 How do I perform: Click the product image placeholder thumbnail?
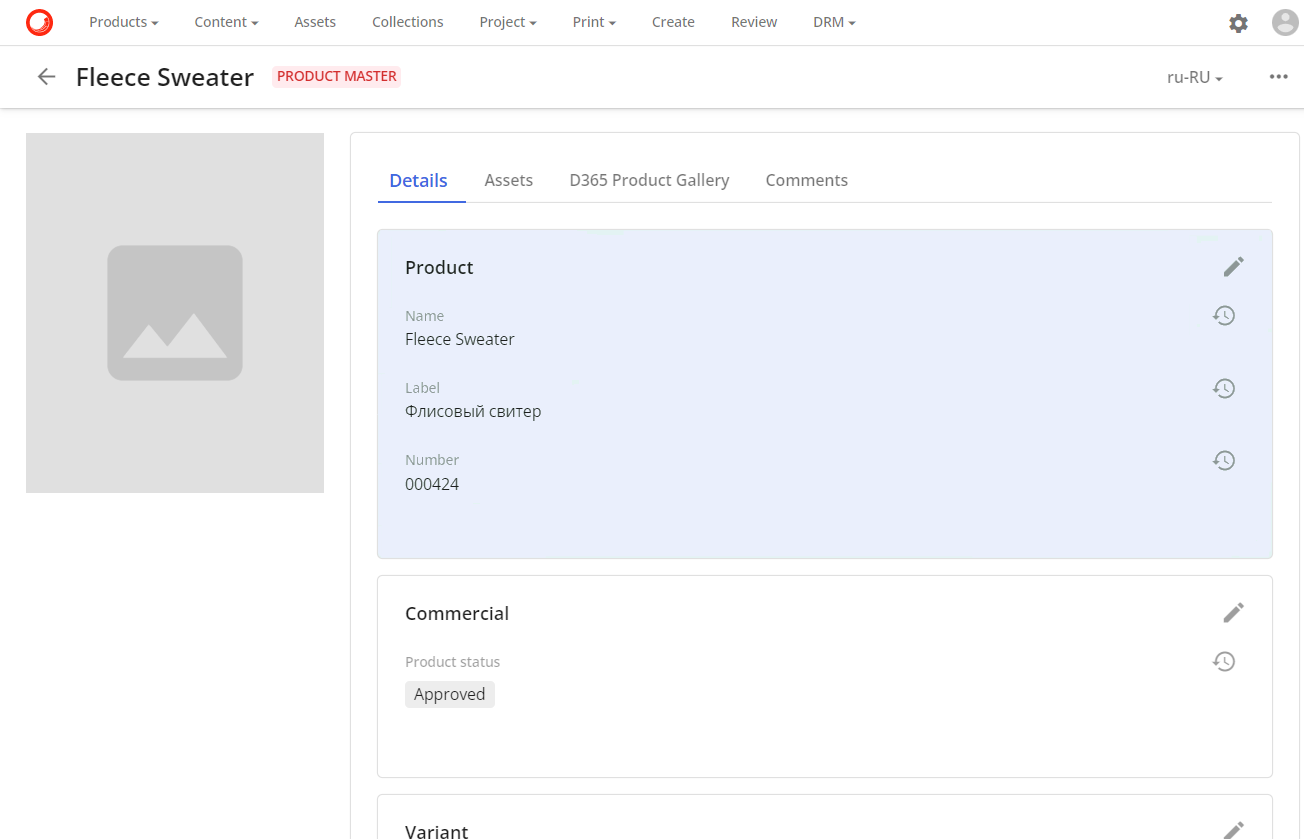pyautogui.click(x=175, y=313)
